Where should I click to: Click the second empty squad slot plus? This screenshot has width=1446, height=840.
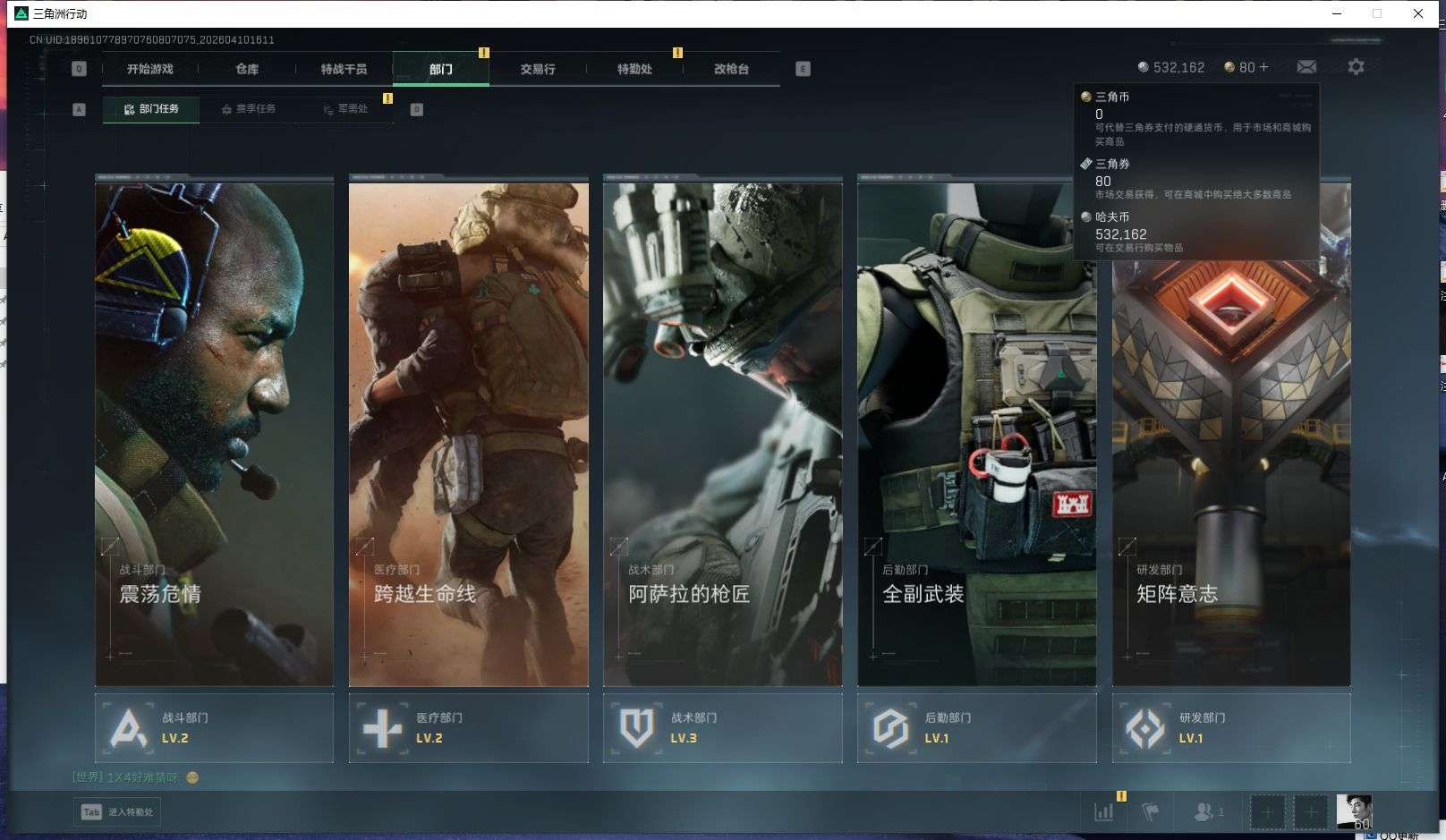pyautogui.click(x=1311, y=812)
